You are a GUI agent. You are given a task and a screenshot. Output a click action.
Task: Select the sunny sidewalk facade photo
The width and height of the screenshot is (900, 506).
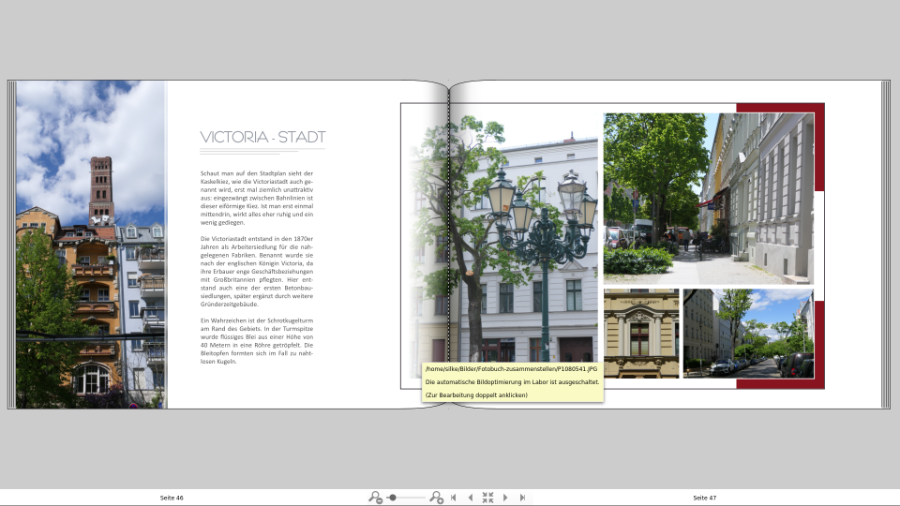pos(708,198)
